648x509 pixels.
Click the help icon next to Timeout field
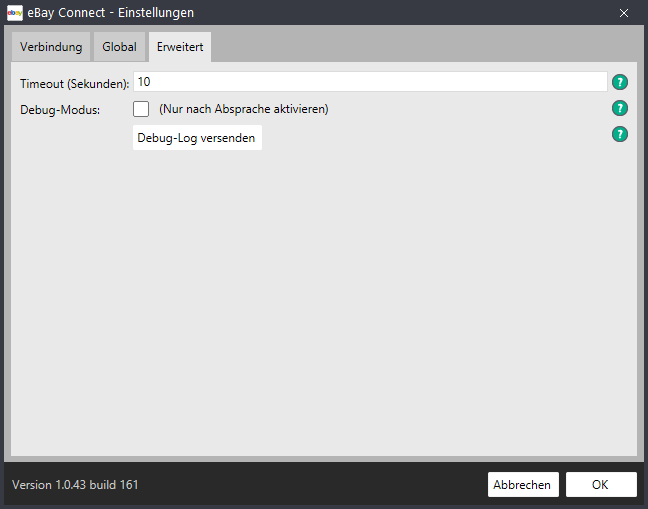point(619,82)
